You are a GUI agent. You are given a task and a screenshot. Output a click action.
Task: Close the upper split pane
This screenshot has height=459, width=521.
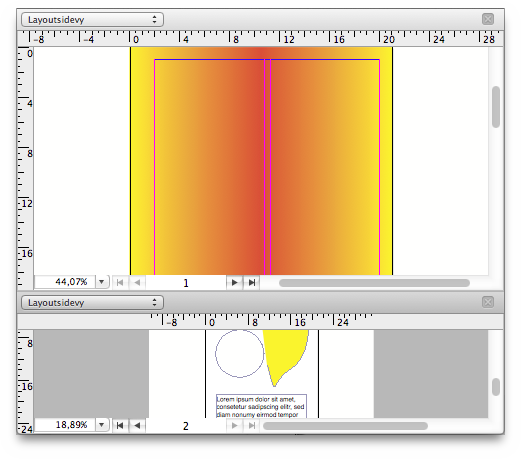coord(488,19)
